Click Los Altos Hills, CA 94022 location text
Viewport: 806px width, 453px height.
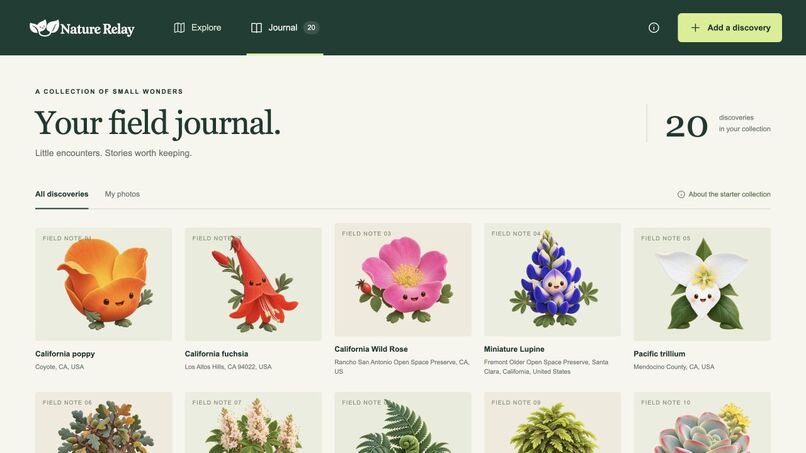(228, 367)
